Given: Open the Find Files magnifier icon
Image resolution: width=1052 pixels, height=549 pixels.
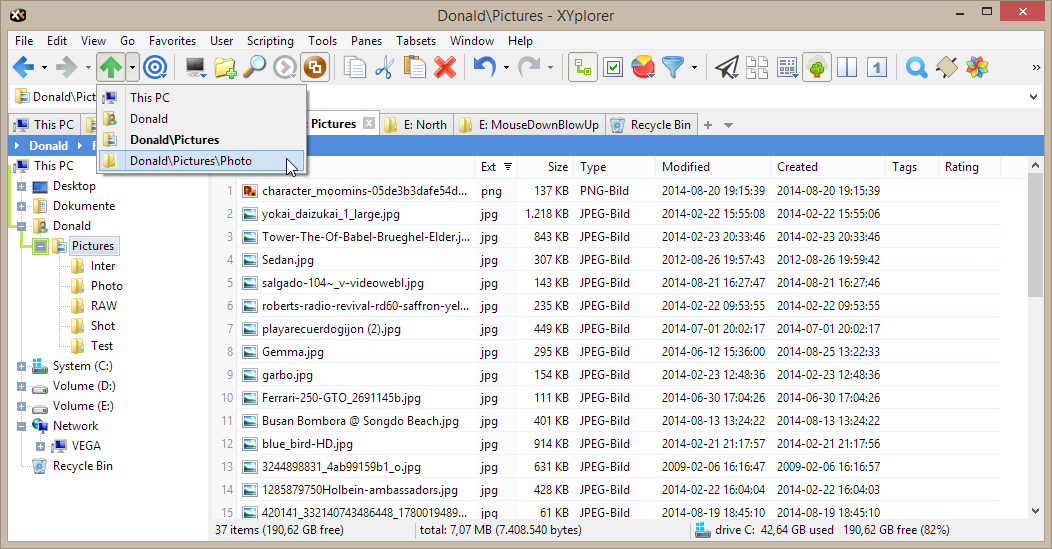Looking at the screenshot, I should point(255,68).
